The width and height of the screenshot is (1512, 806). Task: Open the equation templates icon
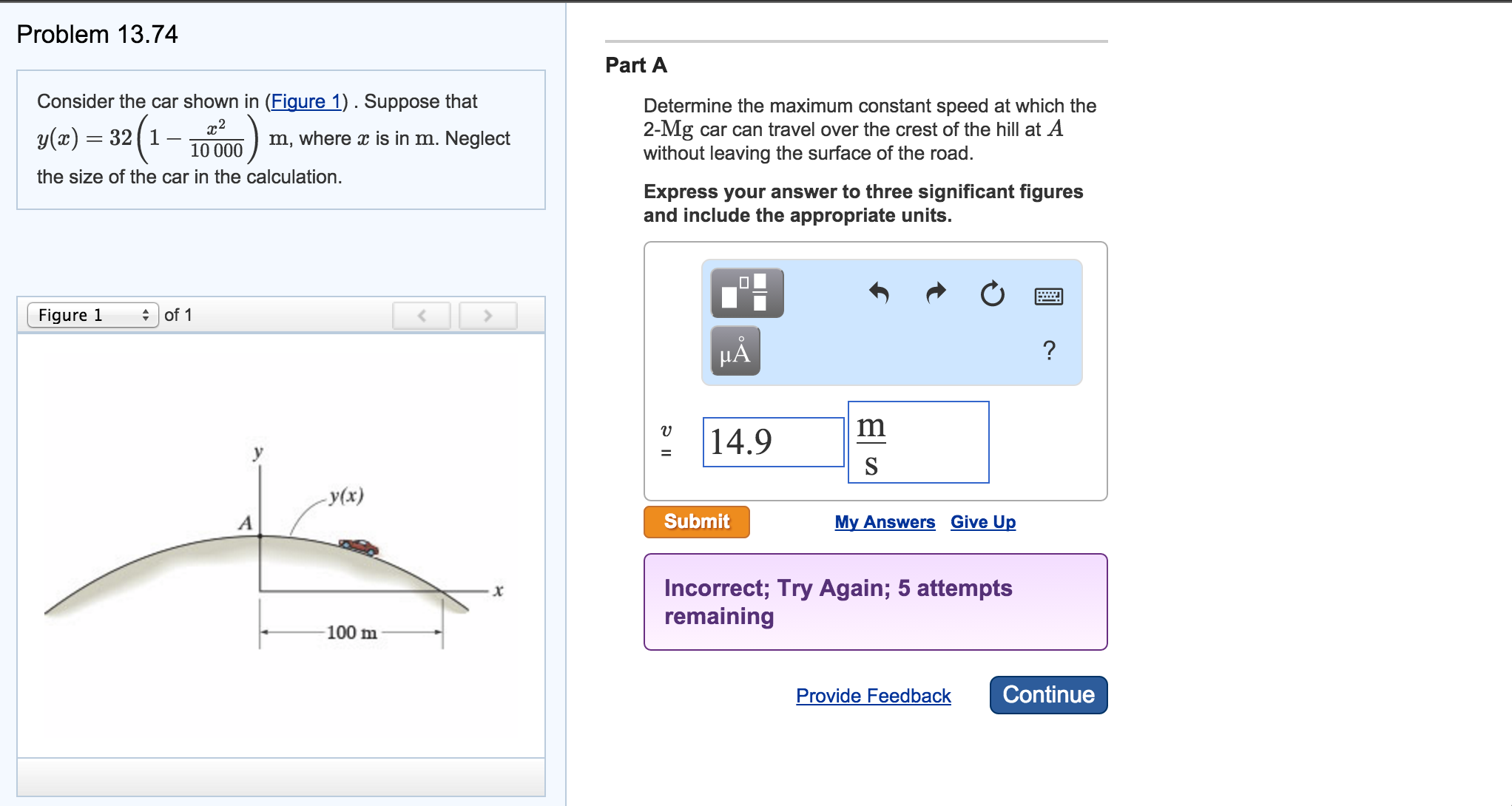pyautogui.click(x=746, y=293)
